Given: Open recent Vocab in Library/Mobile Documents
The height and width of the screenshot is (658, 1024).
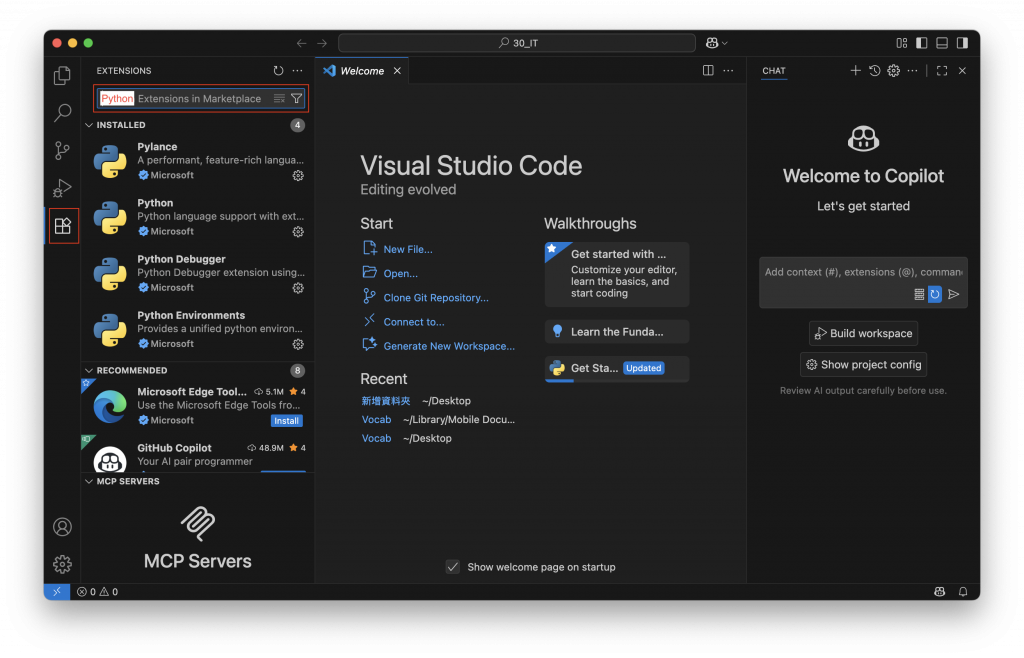Looking at the screenshot, I should [x=376, y=420].
